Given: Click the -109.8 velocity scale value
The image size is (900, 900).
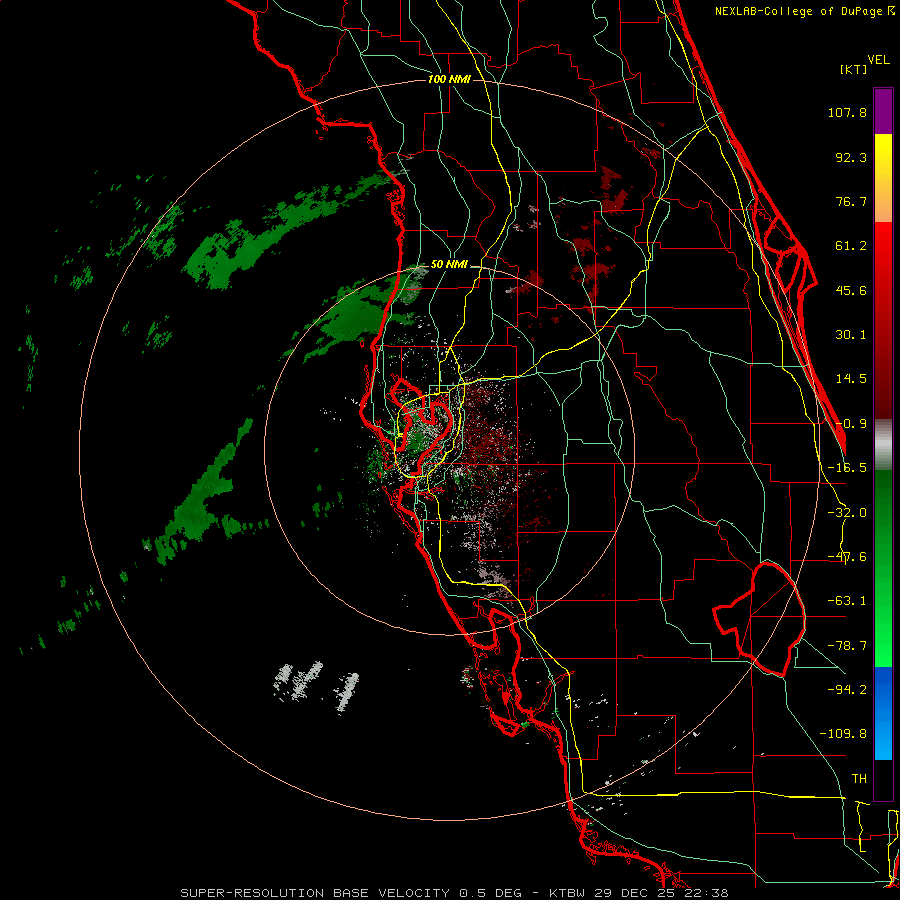Looking at the screenshot, I should (x=843, y=734).
